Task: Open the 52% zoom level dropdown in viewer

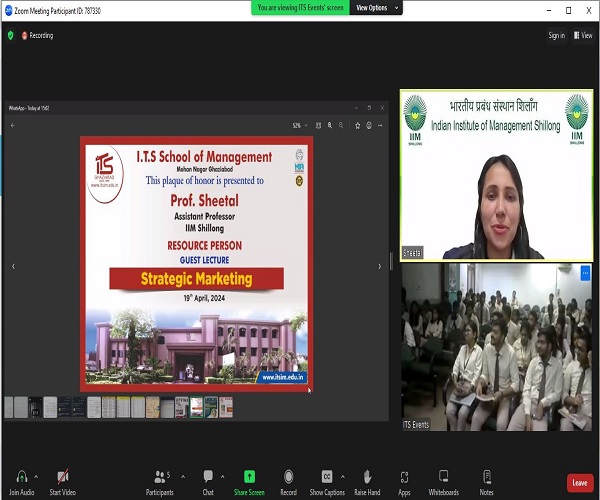Action: click(x=300, y=125)
